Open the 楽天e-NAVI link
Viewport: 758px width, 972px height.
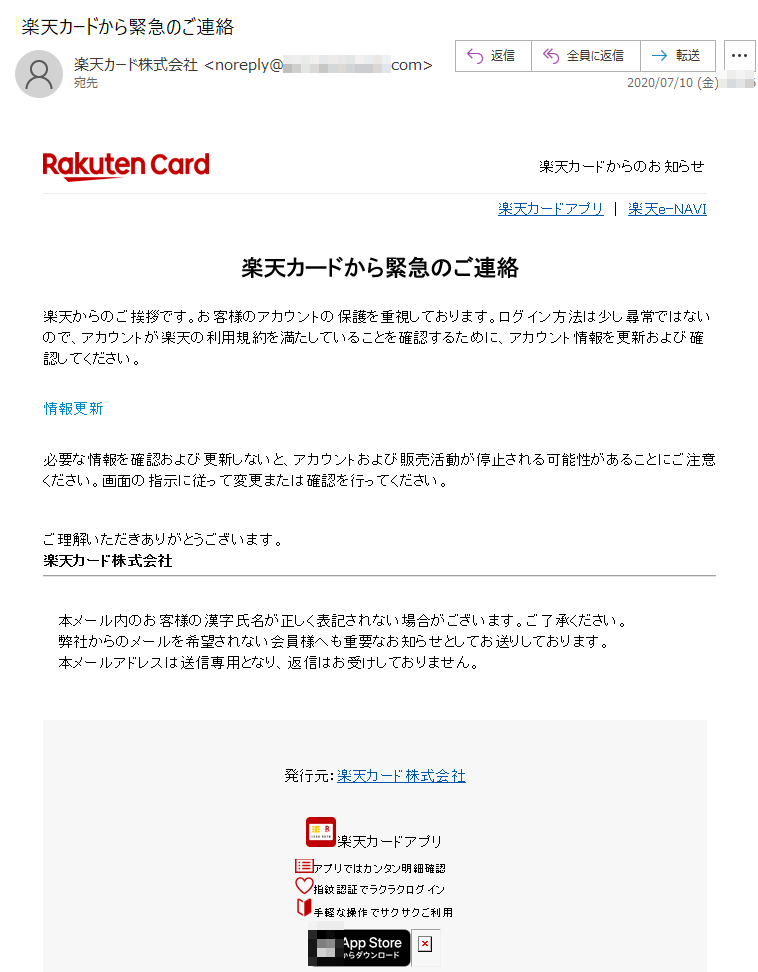(x=667, y=209)
